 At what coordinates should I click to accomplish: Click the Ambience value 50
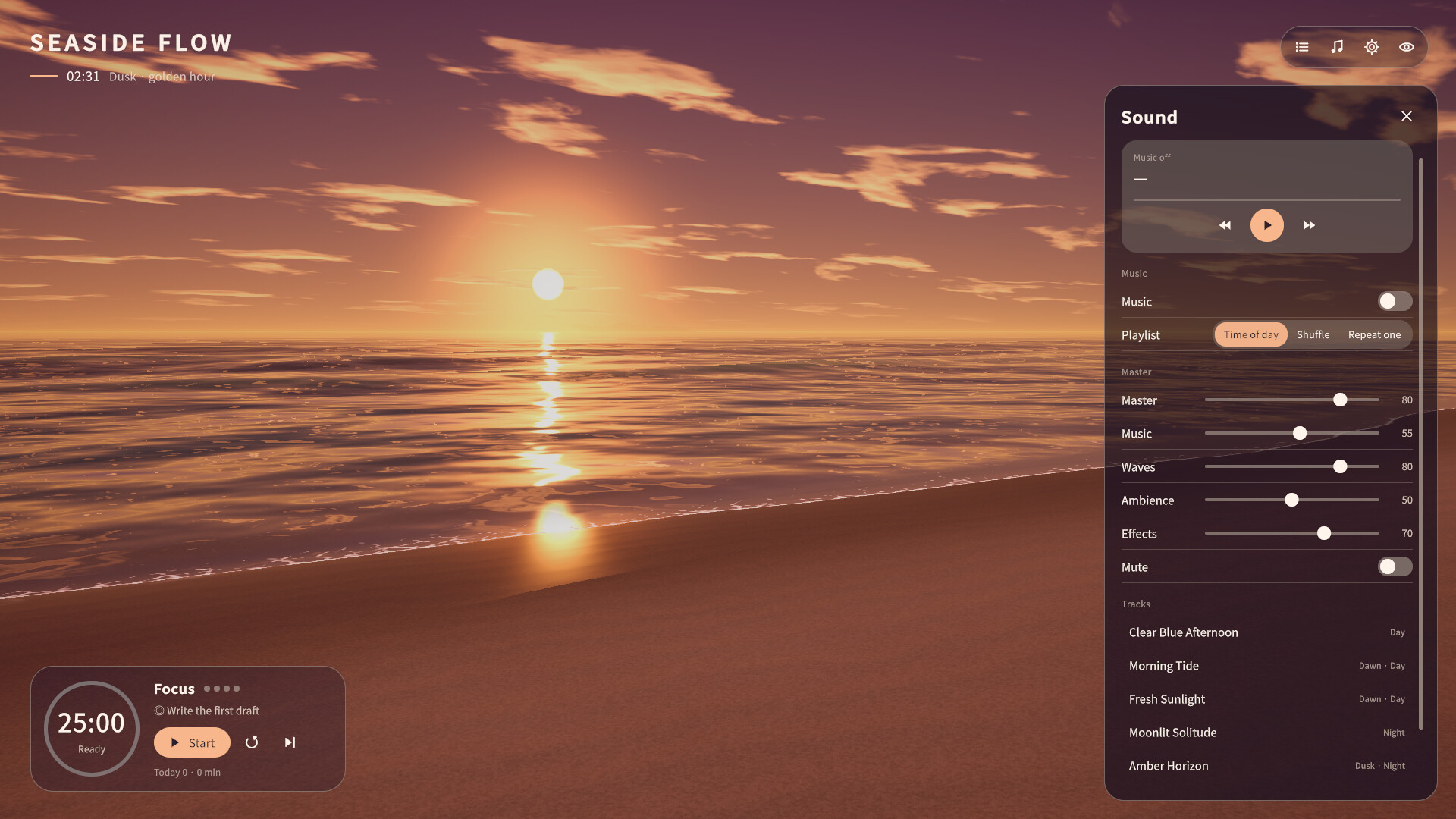tap(1407, 500)
